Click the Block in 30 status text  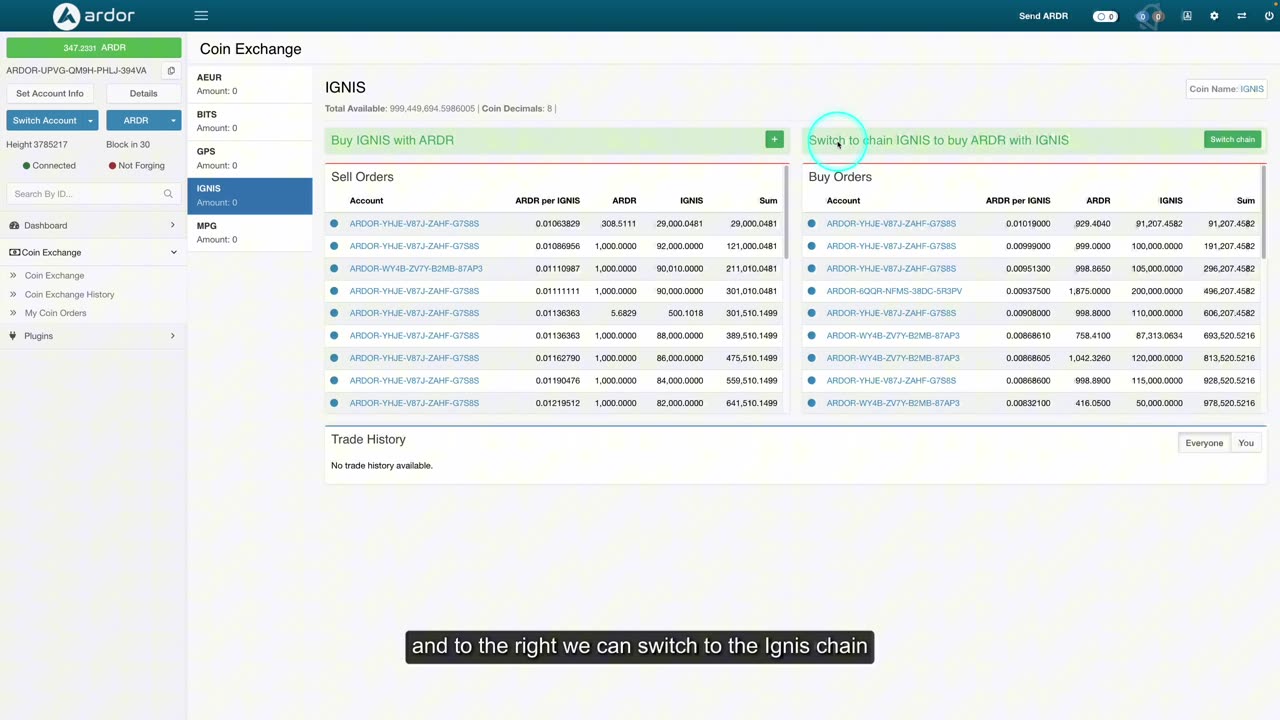coord(128,145)
